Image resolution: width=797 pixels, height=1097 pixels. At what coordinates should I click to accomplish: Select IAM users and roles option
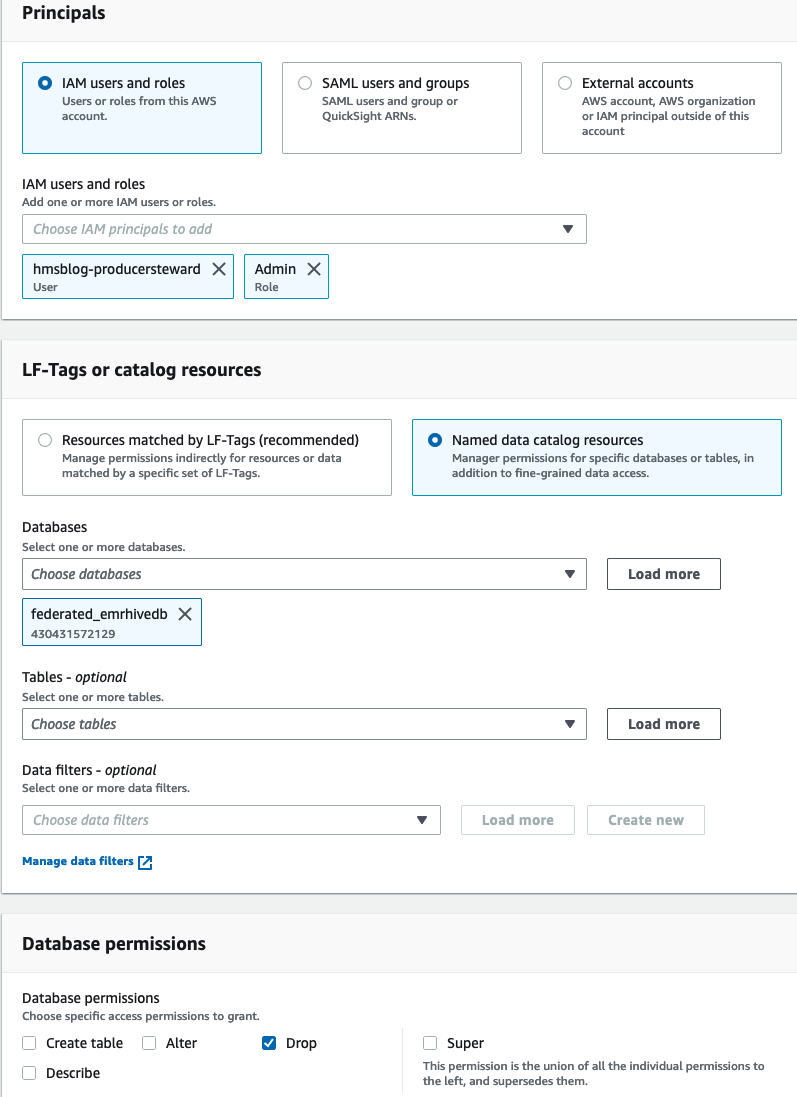pyautogui.click(x=45, y=84)
